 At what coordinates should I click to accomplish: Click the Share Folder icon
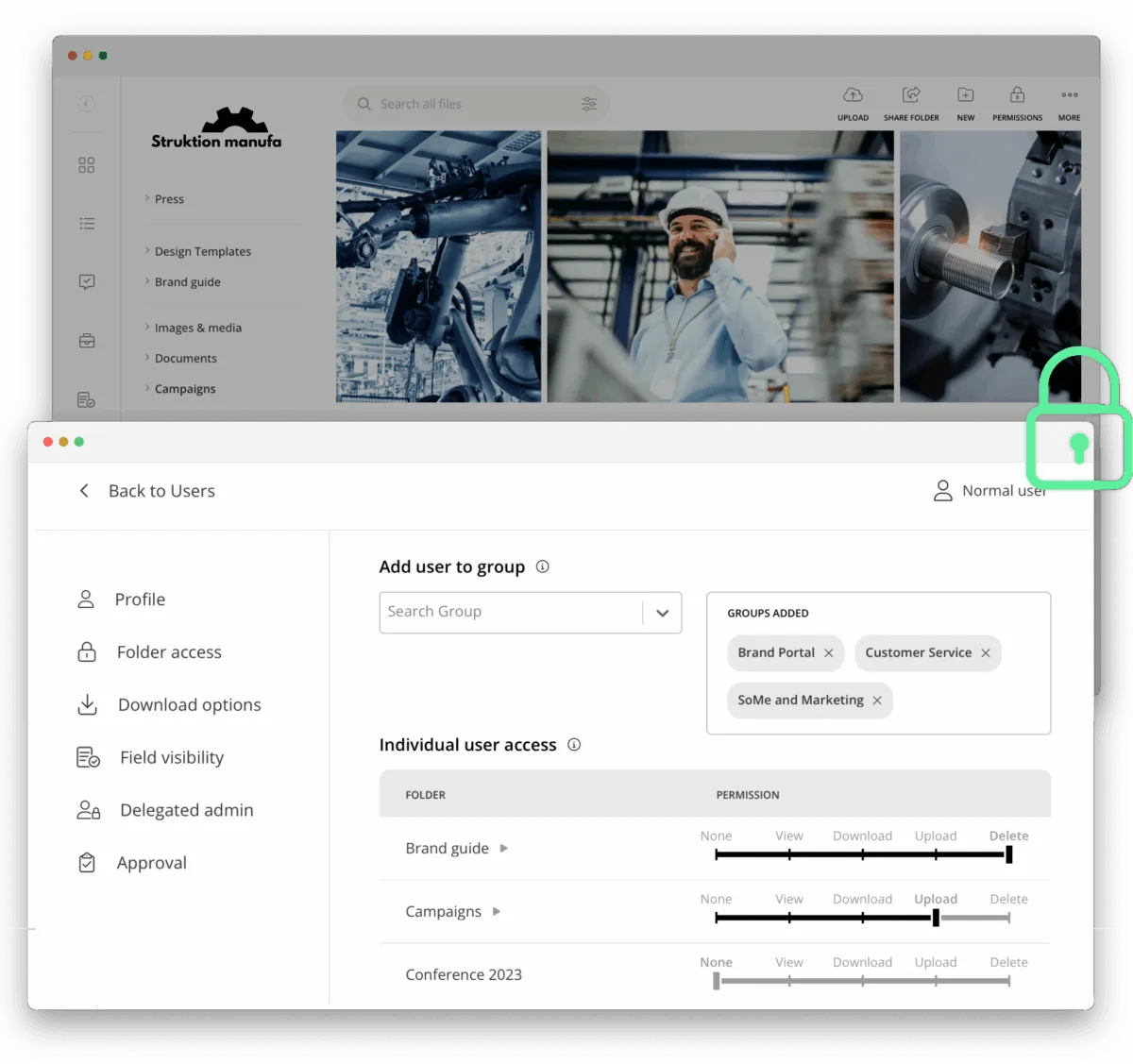pyautogui.click(x=911, y=94)
